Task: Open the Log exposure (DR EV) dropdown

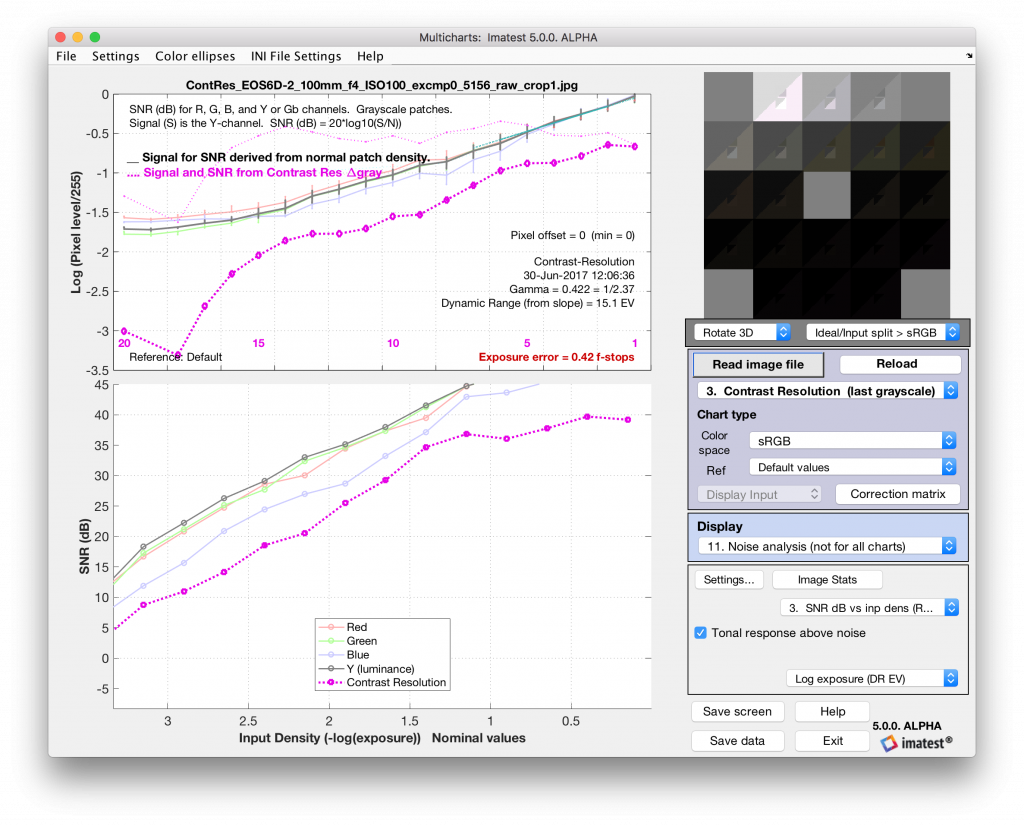Action: coord(872,678)
